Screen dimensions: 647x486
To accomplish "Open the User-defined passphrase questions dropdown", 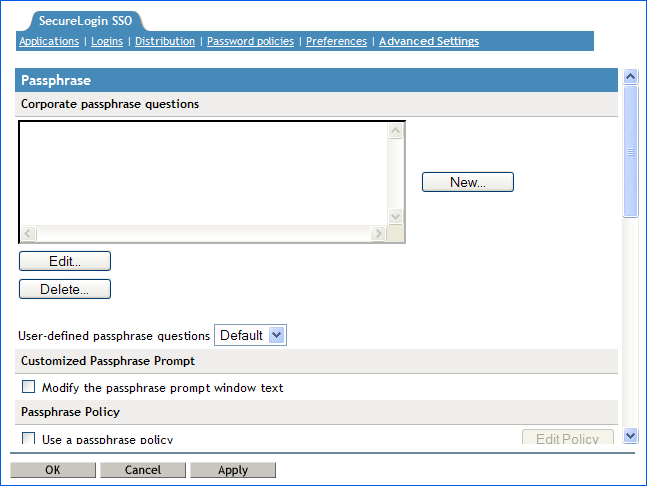I will tap(251, 335).
